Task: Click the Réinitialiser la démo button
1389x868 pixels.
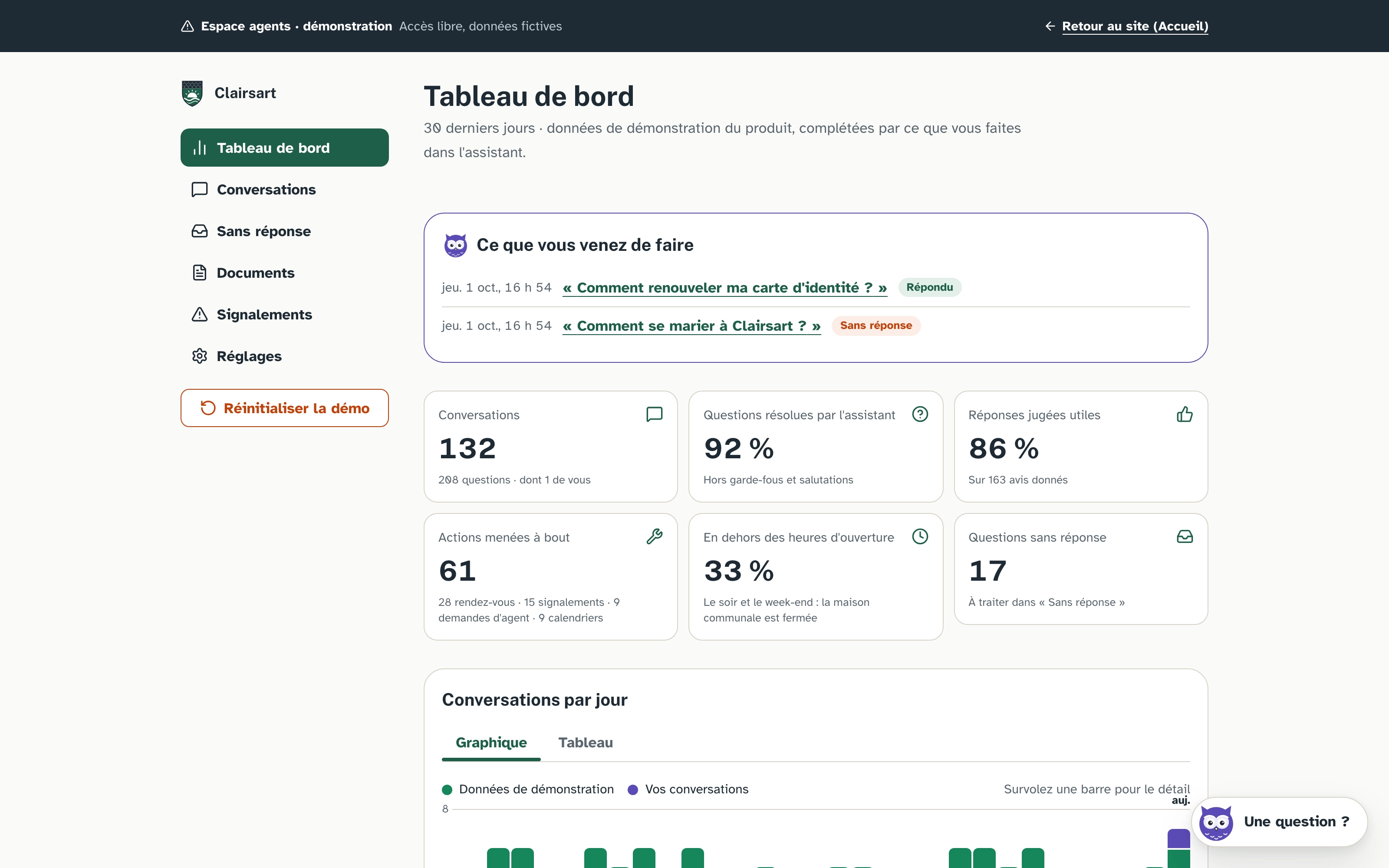Action: (285, 408)
